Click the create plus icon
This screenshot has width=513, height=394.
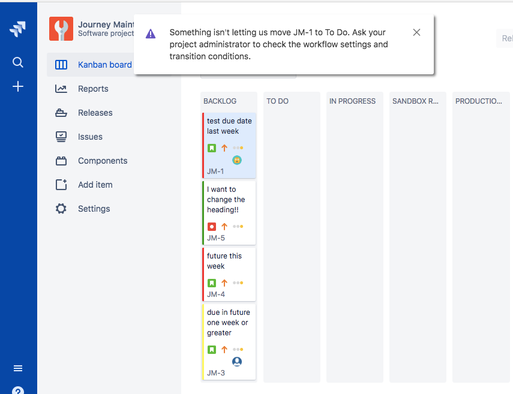18,87
